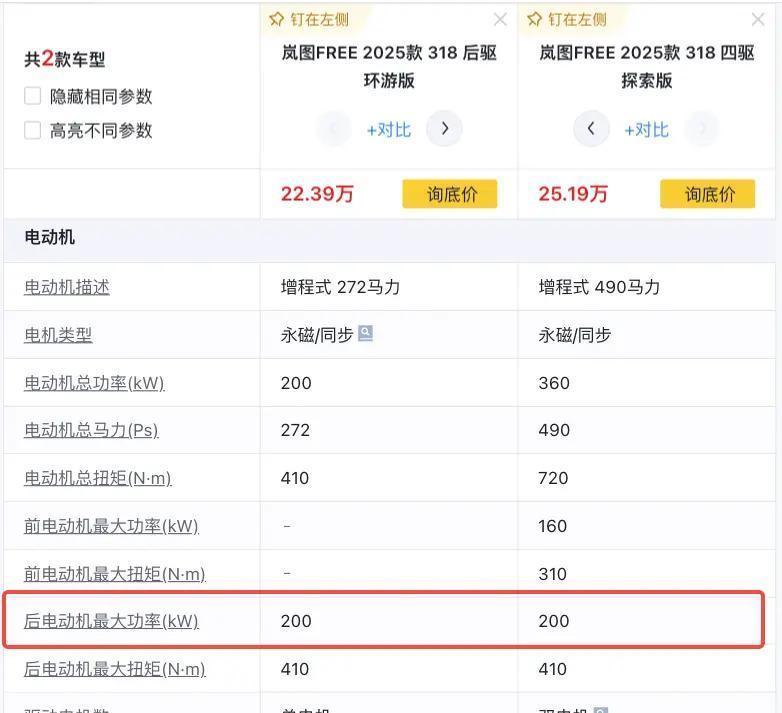
Task: Click disabled right arrow under 四驱探索版
Action: pyautogui.click(x=702, y=129)
